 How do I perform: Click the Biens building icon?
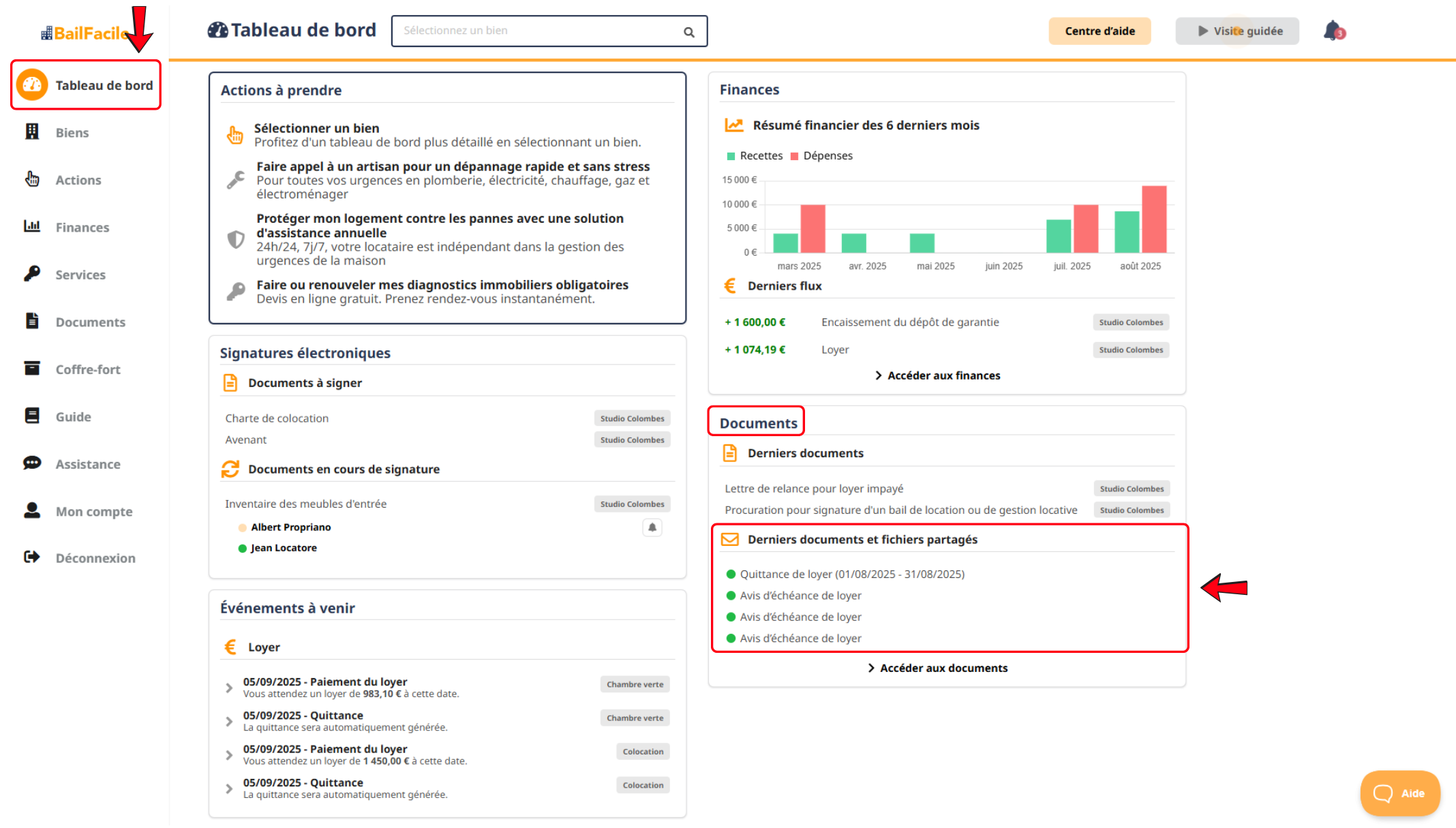(32, 132)
